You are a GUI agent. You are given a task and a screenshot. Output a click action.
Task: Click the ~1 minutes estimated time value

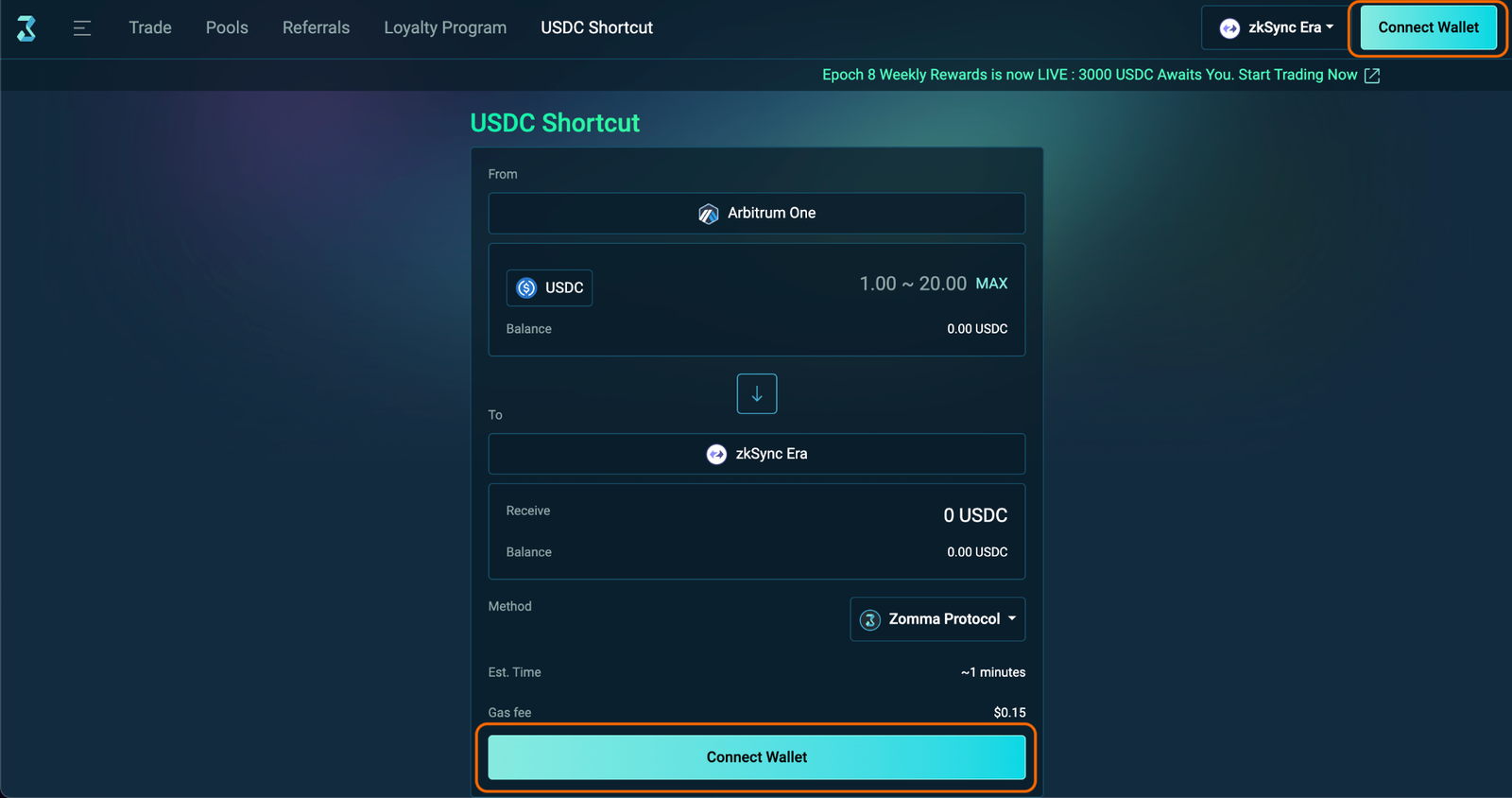tap(993, 672)
